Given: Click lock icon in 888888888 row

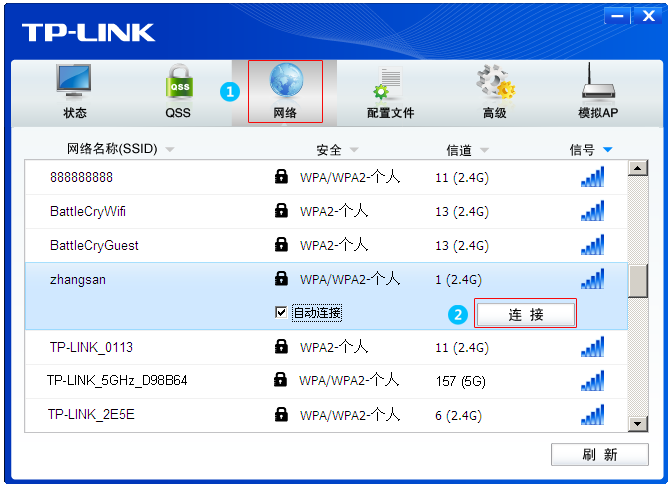Looking at the screenshot, I should [281, 176].
